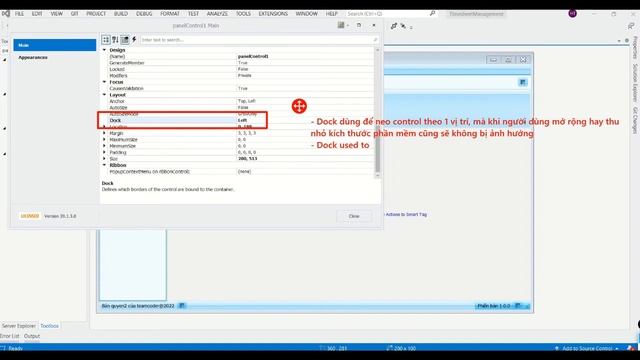Click the first designer toolbar icon right of dialog
640x360 pixels.
393,26
